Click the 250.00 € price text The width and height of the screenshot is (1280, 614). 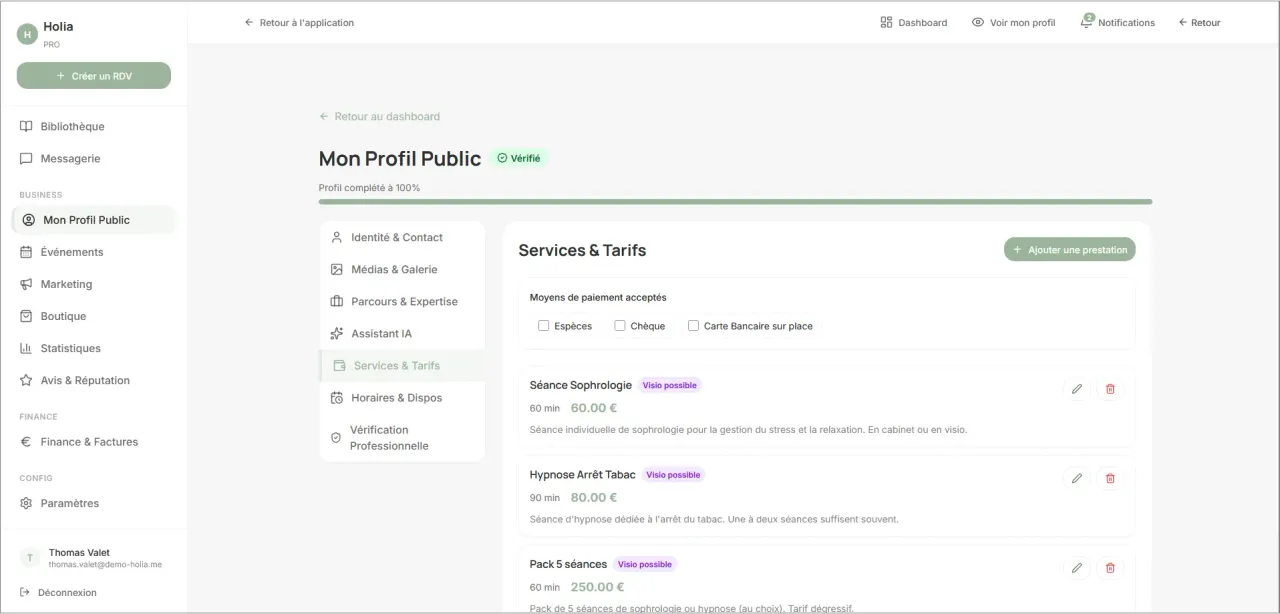pyautogui.click(x=597, y=588)
